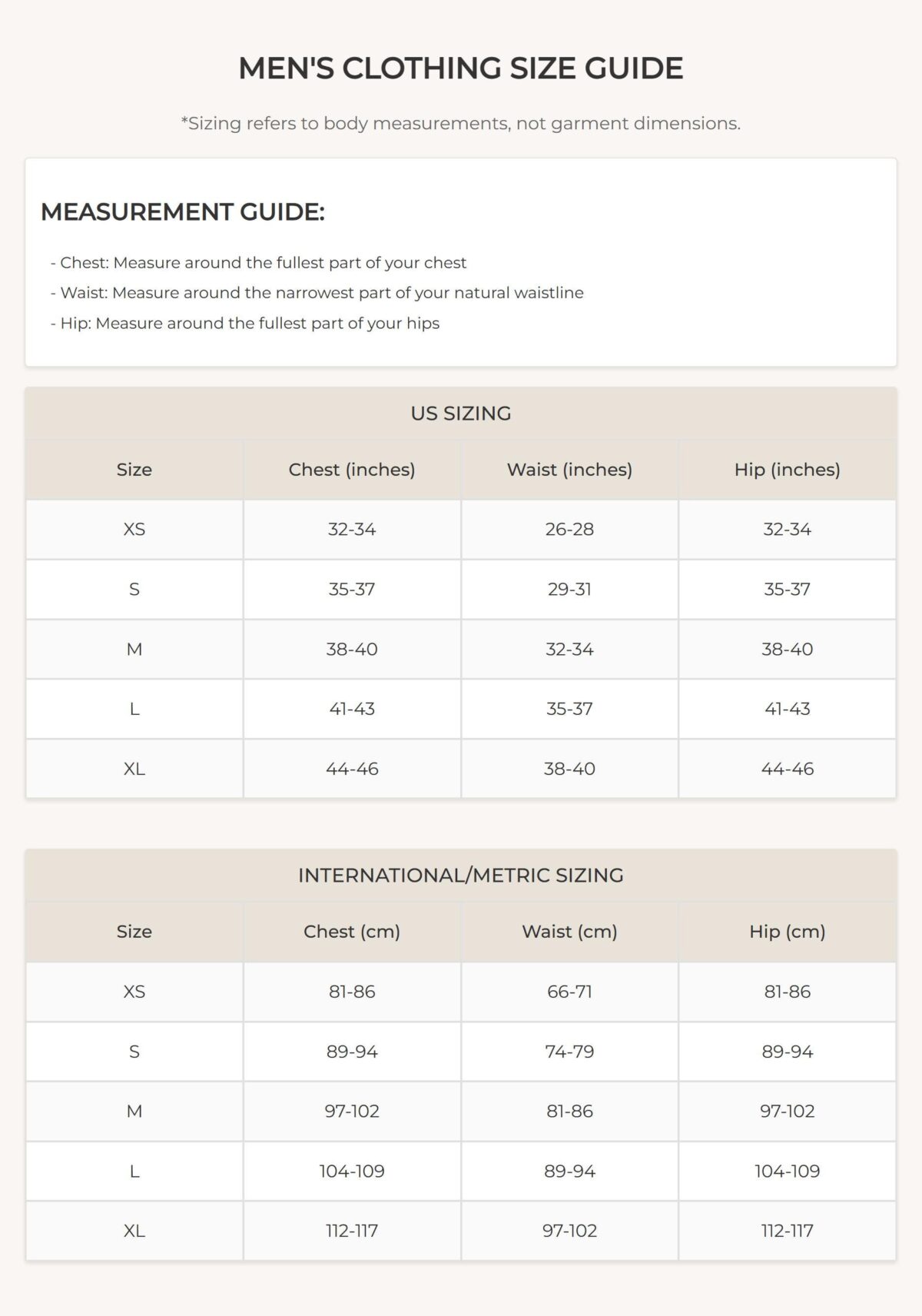Select the 74-79 waist cell for S
This screenshot has width=922, height=1316.
pyautogui.click(x=569, y=1052)
